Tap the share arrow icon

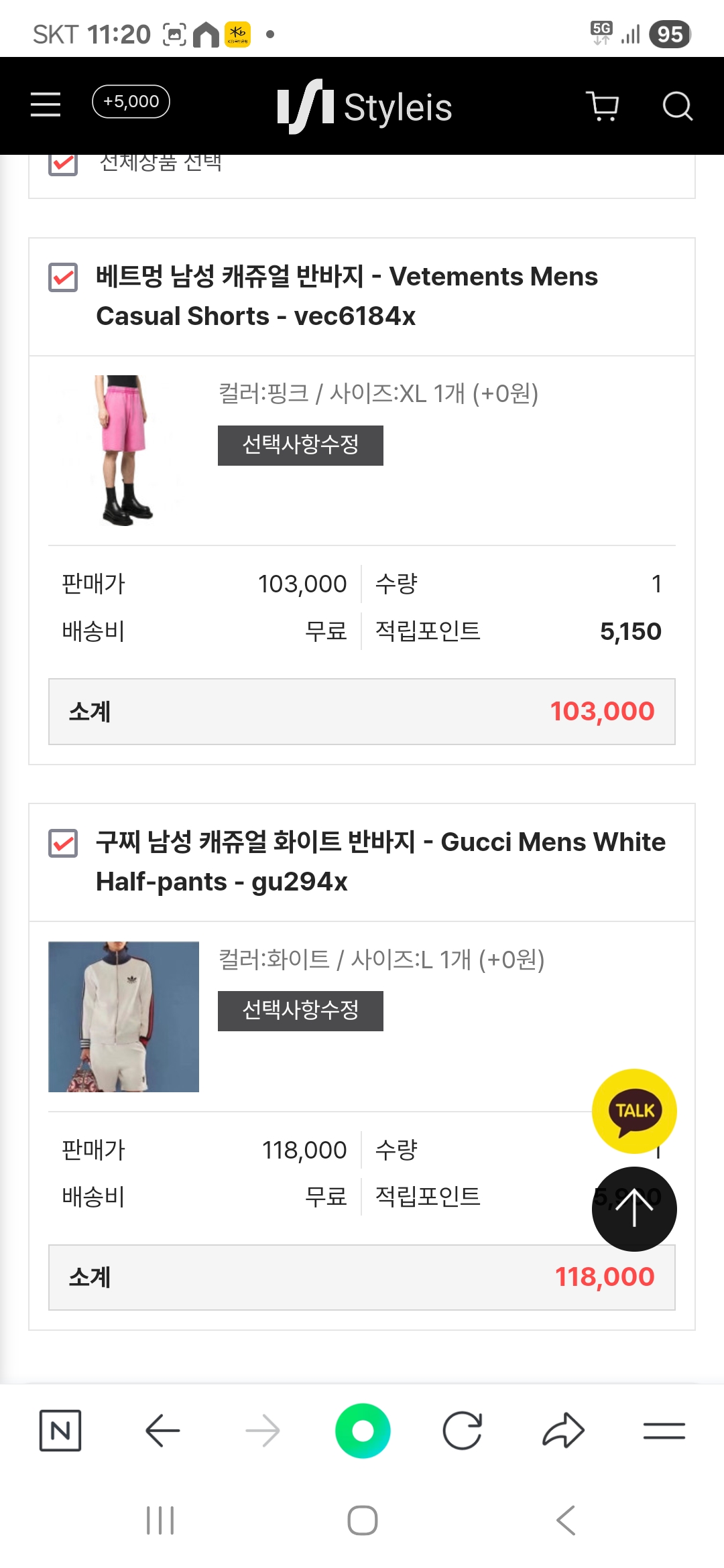pos(563,1431)
